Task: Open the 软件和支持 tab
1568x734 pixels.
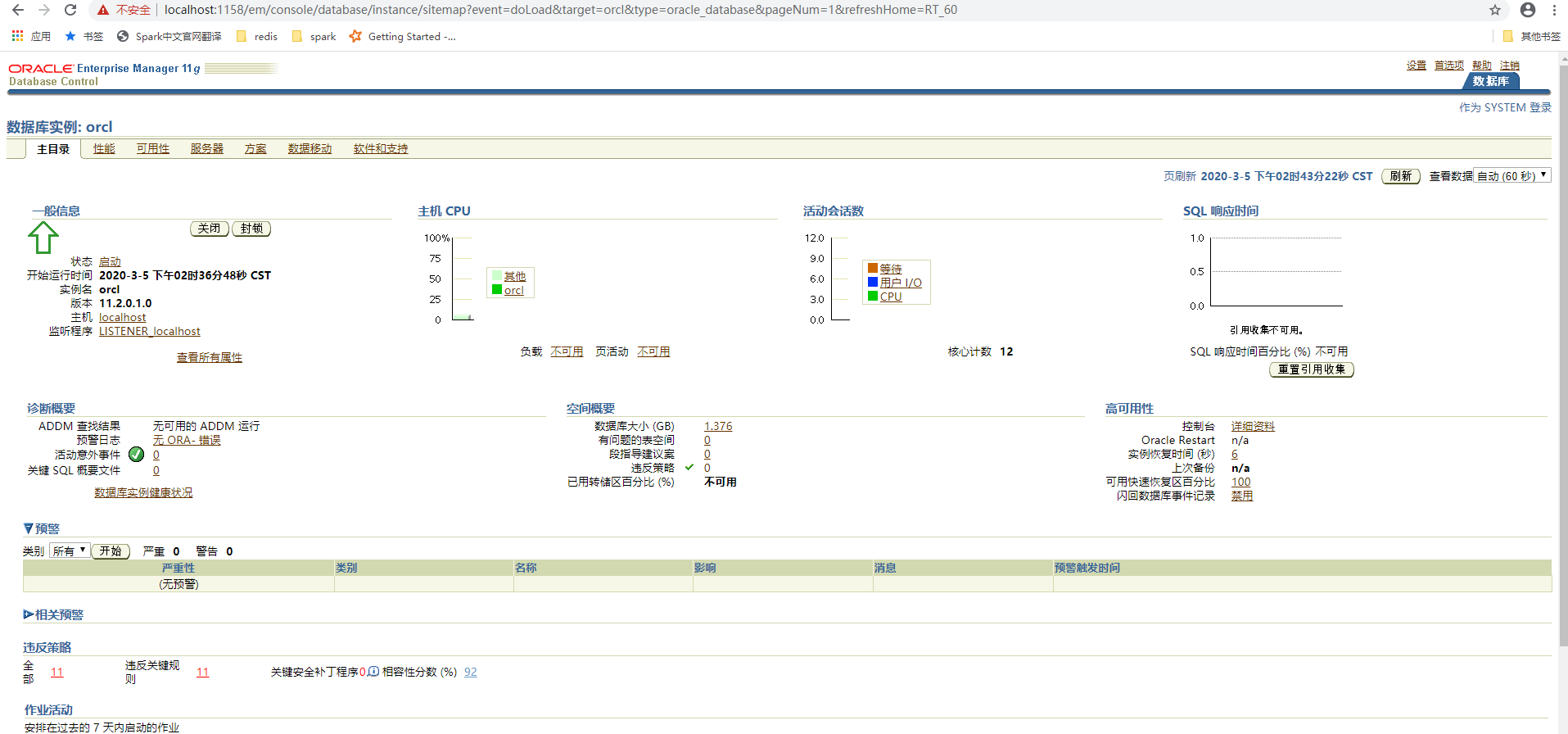Action: pos(381,148)
